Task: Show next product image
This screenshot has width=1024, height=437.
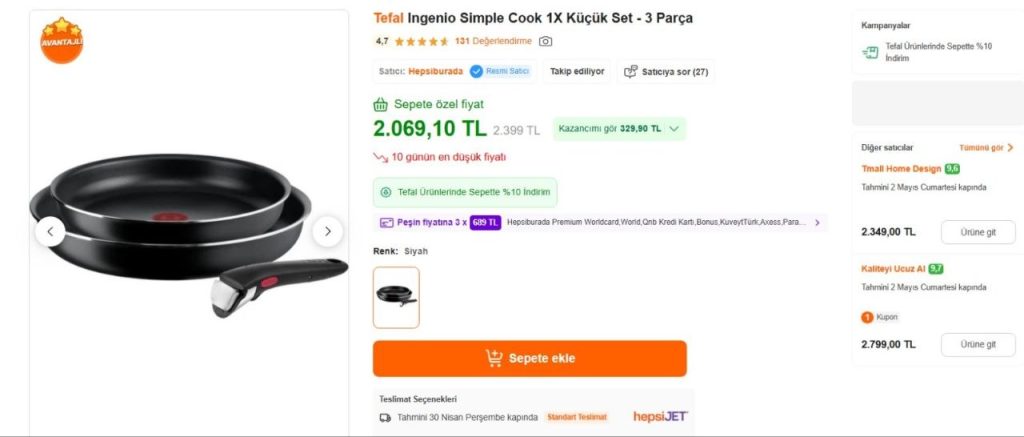Action: coord(327,232)
